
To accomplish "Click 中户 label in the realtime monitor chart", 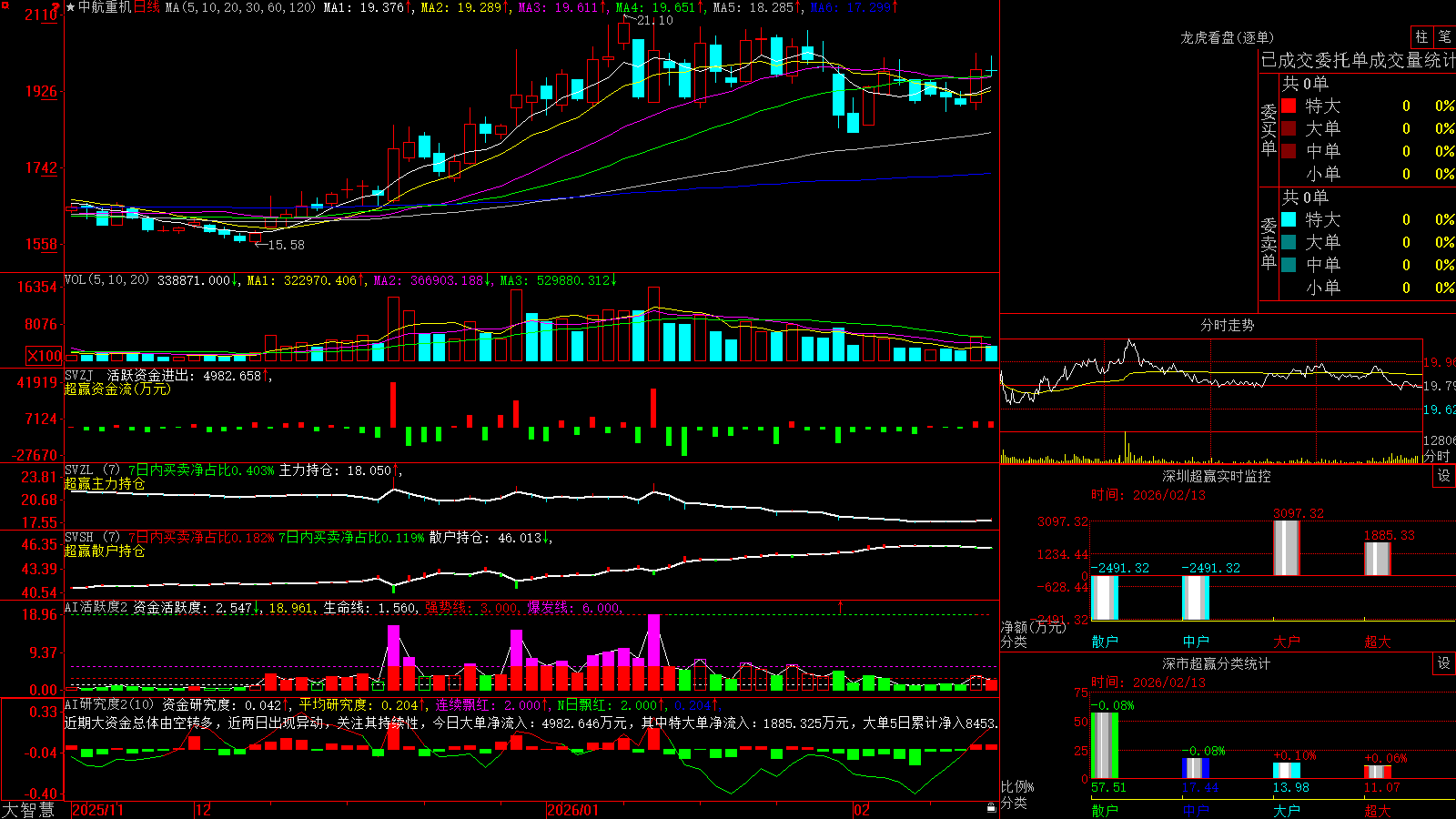I will [1196, 642].
